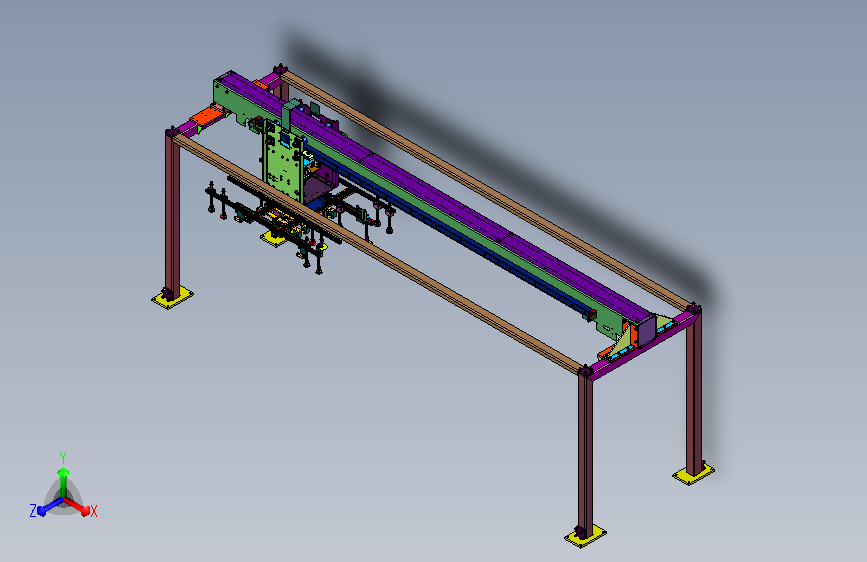Select the green vertical carriage plate
The height and width of the screenshot is (562, 867).
click(x=283, y=163)
